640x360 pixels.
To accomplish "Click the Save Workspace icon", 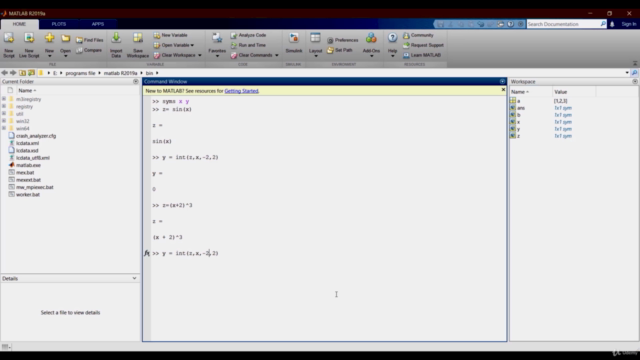I will tap(138, 38).
